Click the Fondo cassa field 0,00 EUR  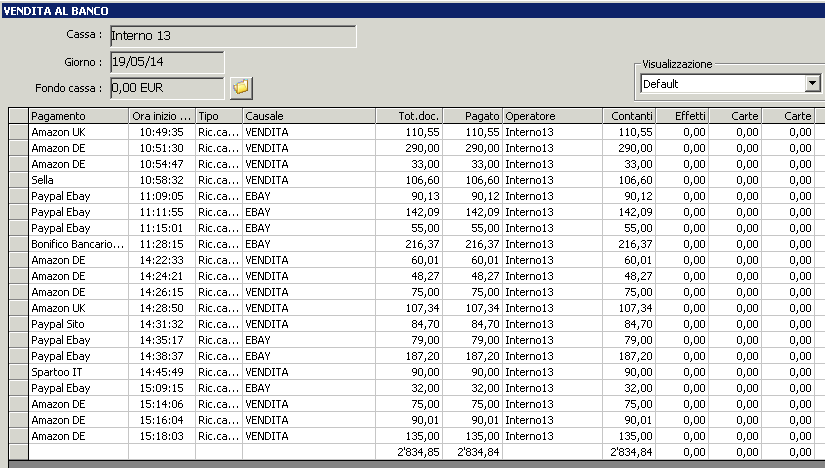[x=167, y=88]
